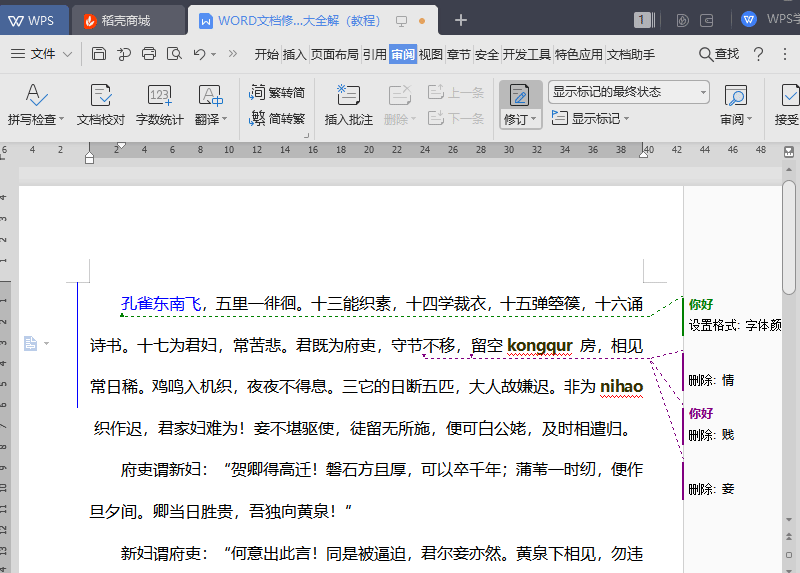This screenshot has width=800, height=573.
Task: Click the 查找 search button
Action: 719,54
